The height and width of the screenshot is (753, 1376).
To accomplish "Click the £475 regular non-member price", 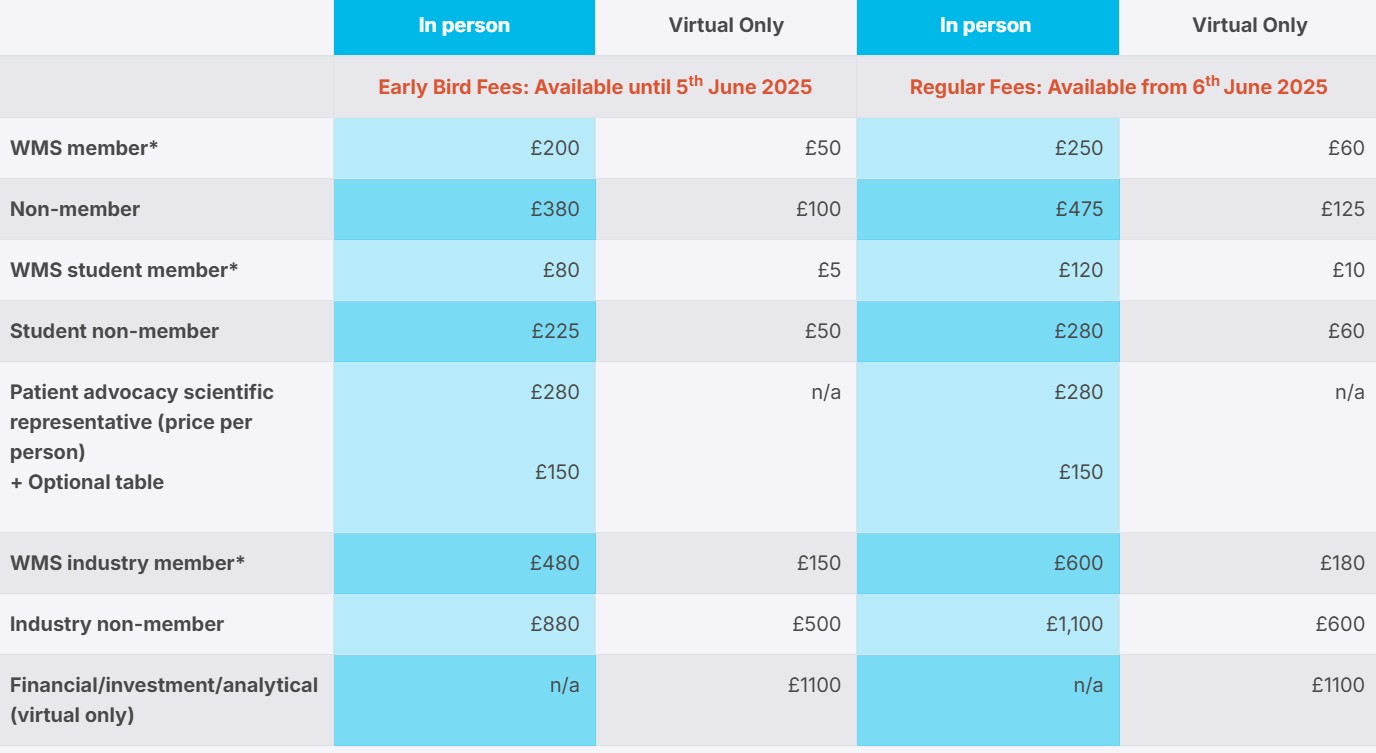I will (1079, 209).
